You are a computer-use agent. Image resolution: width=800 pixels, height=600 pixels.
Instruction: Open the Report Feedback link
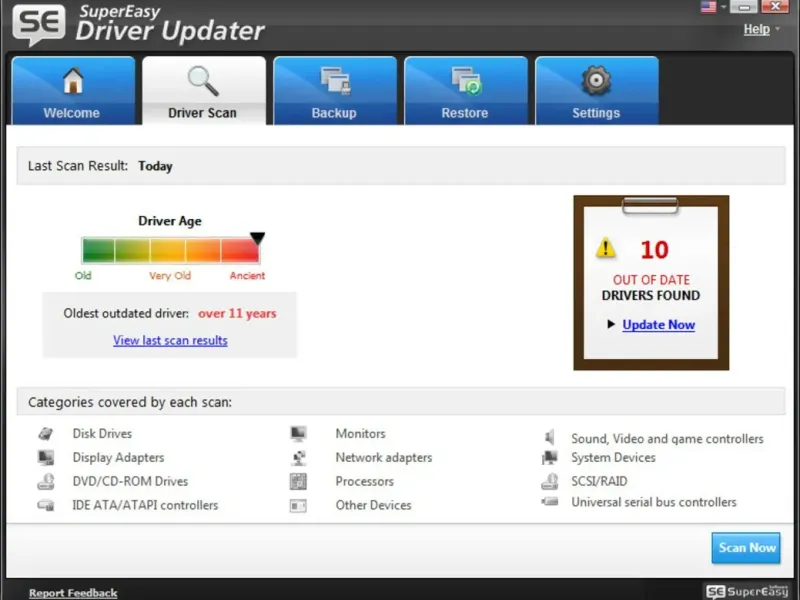point(73,593)
